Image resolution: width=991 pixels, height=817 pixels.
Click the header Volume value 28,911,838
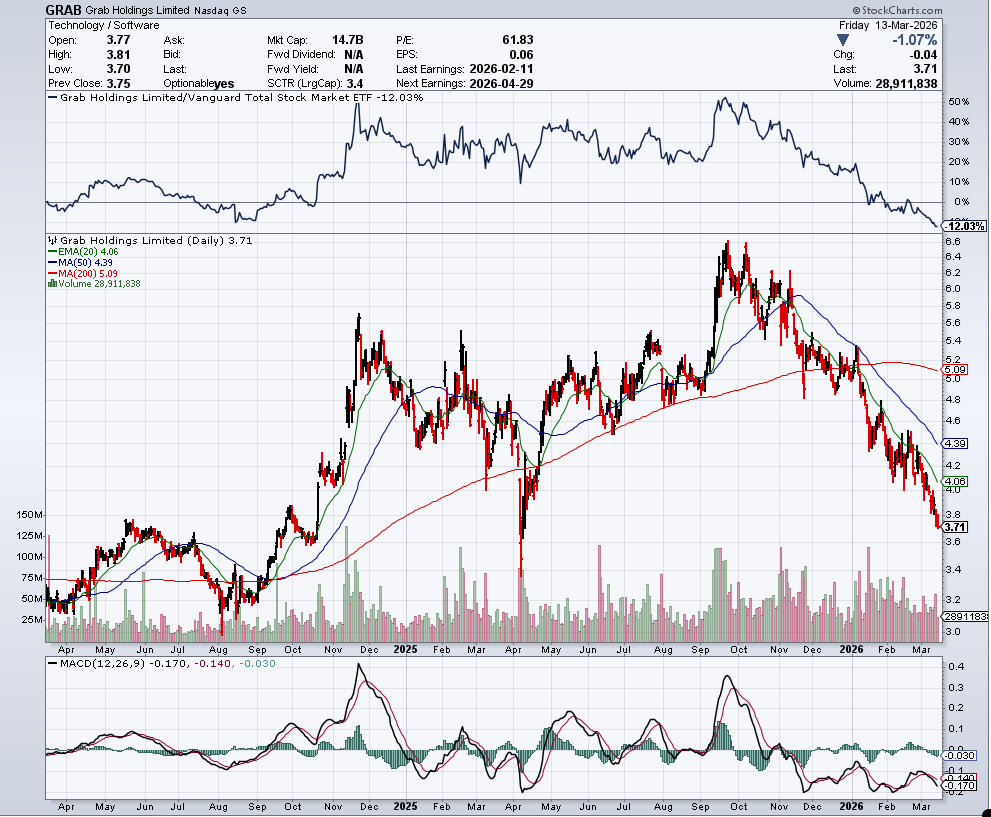tap(906, 83)
